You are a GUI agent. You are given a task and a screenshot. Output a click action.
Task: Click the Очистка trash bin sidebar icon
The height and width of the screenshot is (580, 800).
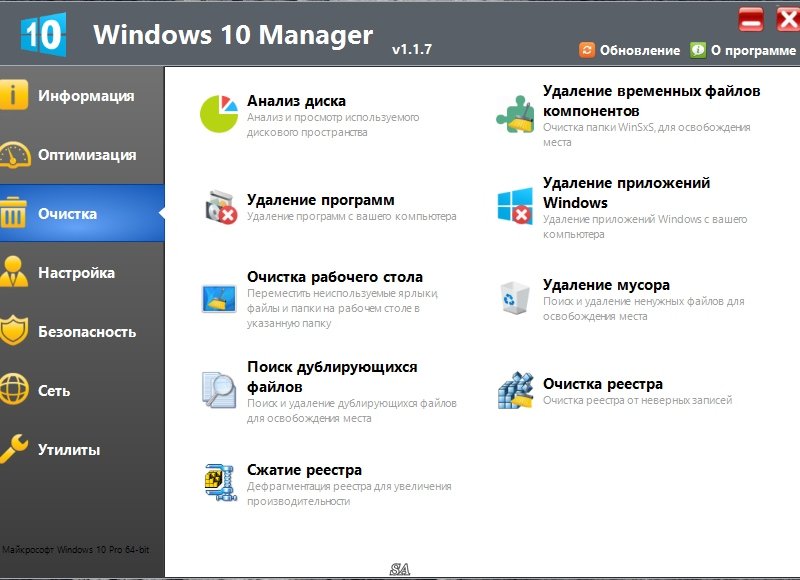click(13, 213)
